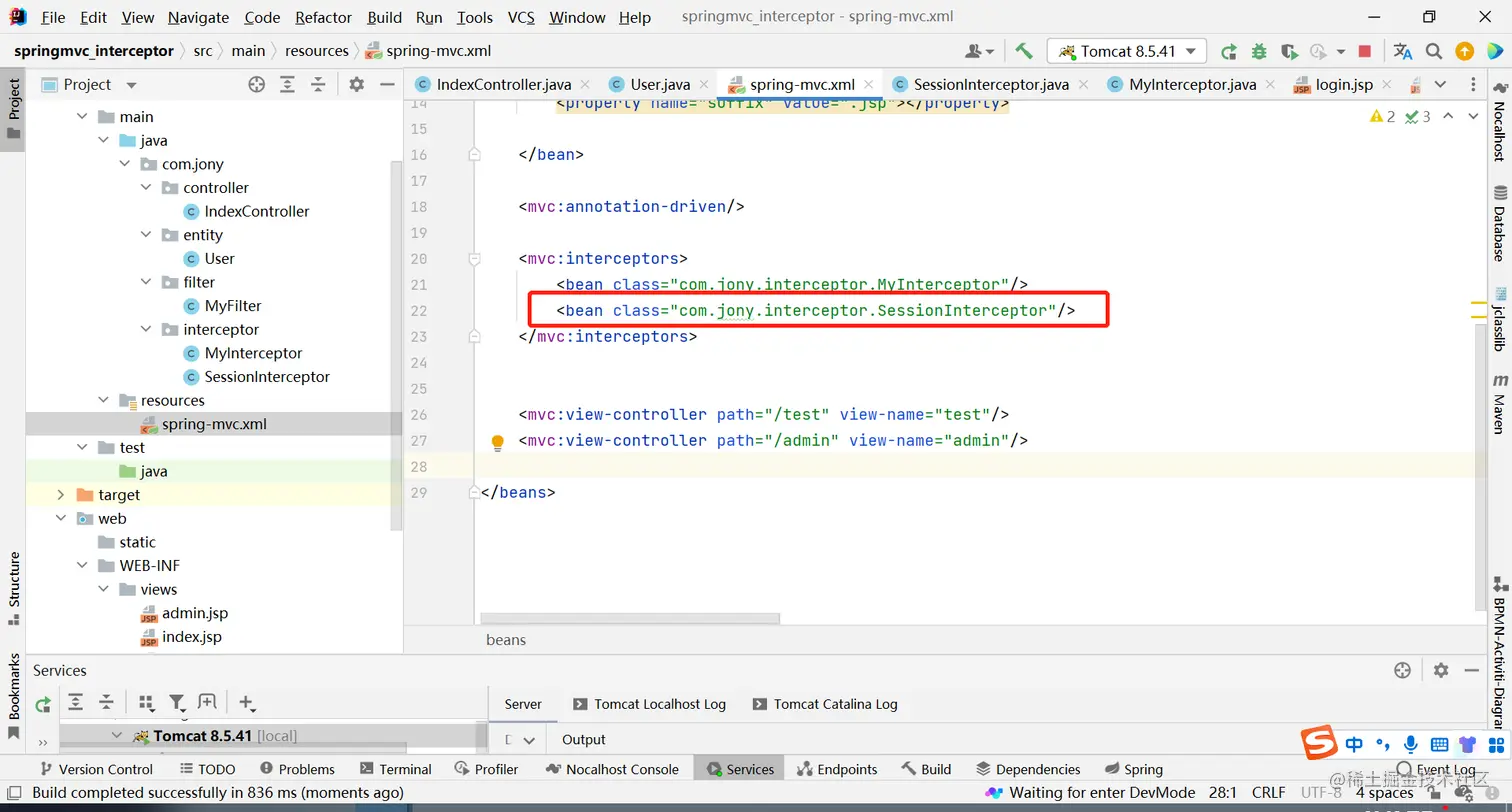Image resolution: width=1512 pixels, height=812 pixels.
Task: Open the Endpoints tool window
Action: 838,769
